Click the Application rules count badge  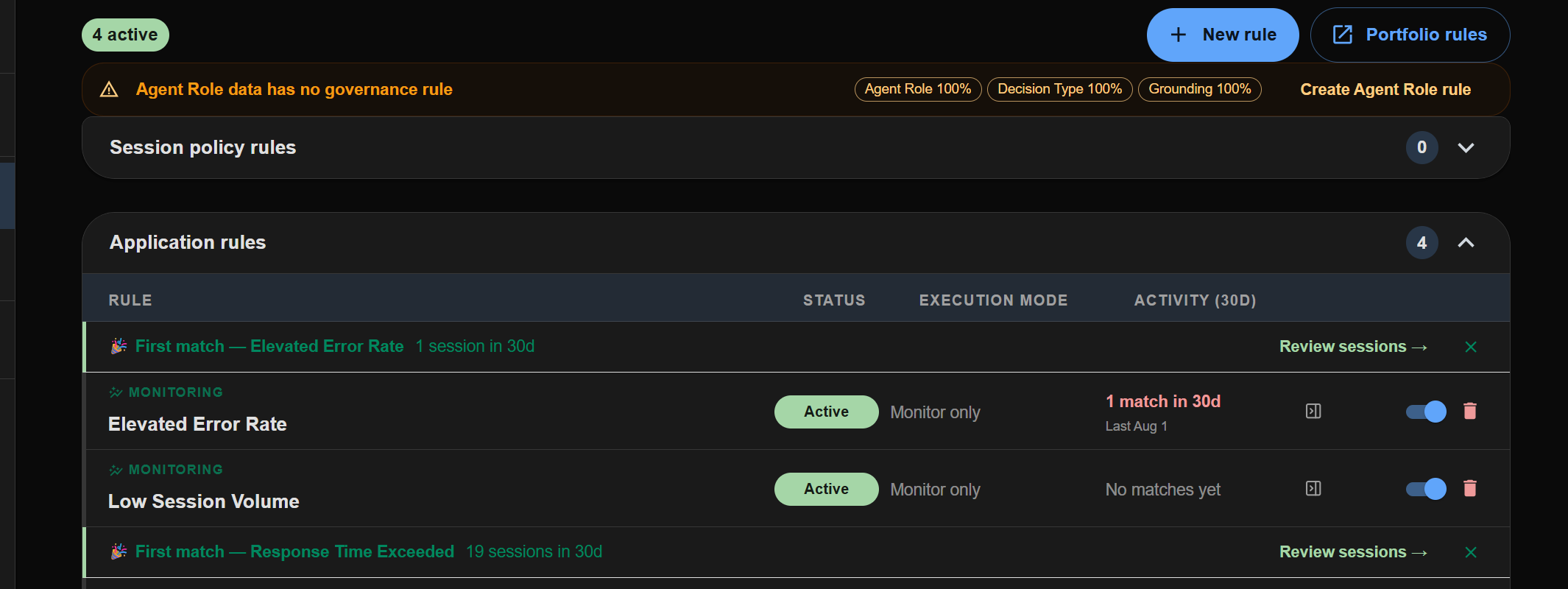pos(1422,242)
